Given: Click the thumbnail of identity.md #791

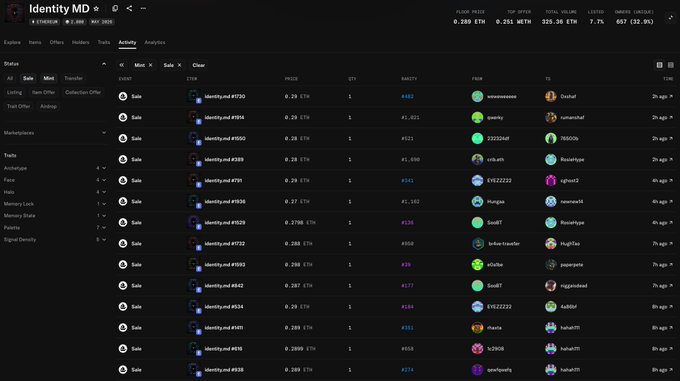Looking at the screenshot, I should 194,180.
